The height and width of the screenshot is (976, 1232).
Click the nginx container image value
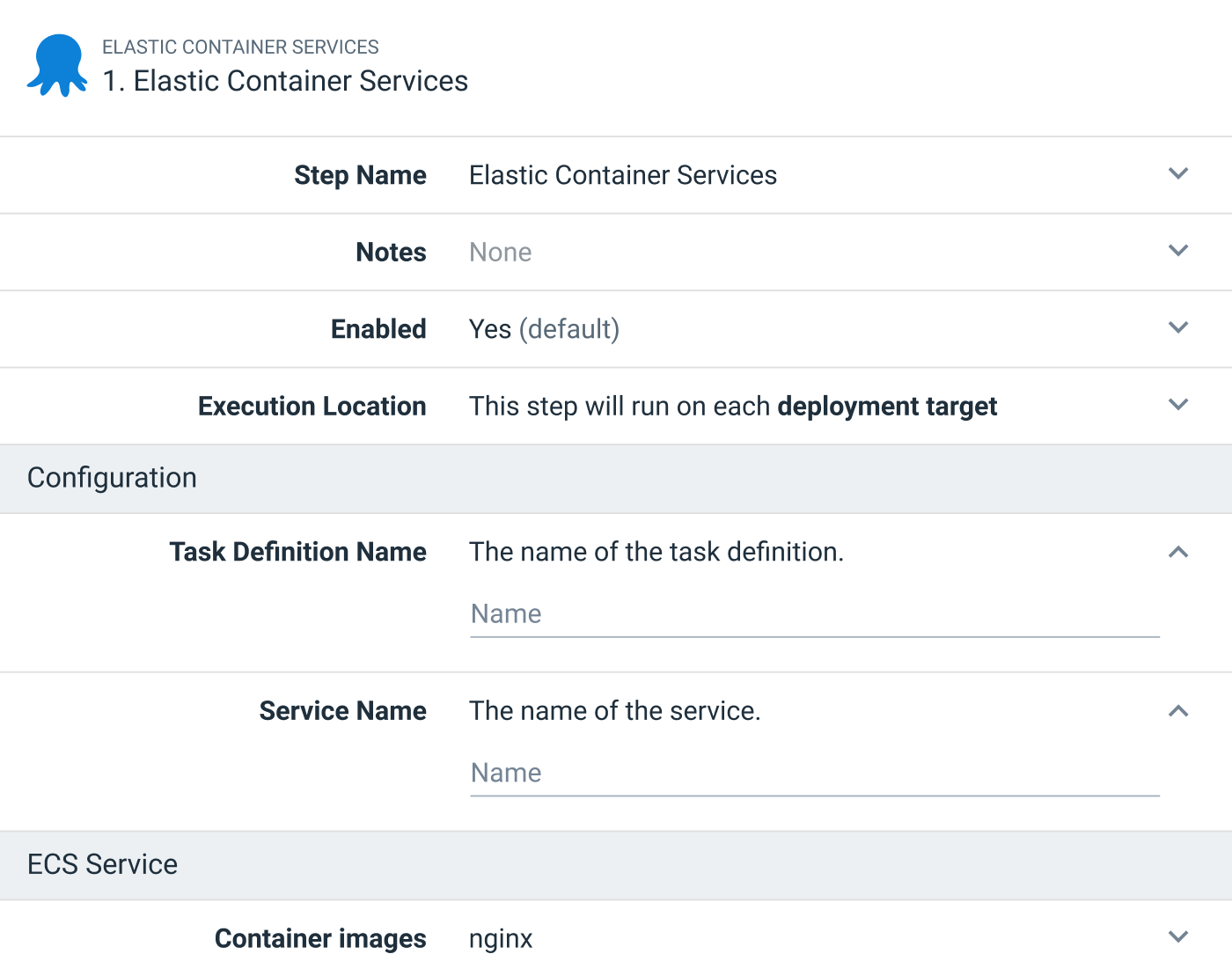pyautogui.click(x=501, y=939)
